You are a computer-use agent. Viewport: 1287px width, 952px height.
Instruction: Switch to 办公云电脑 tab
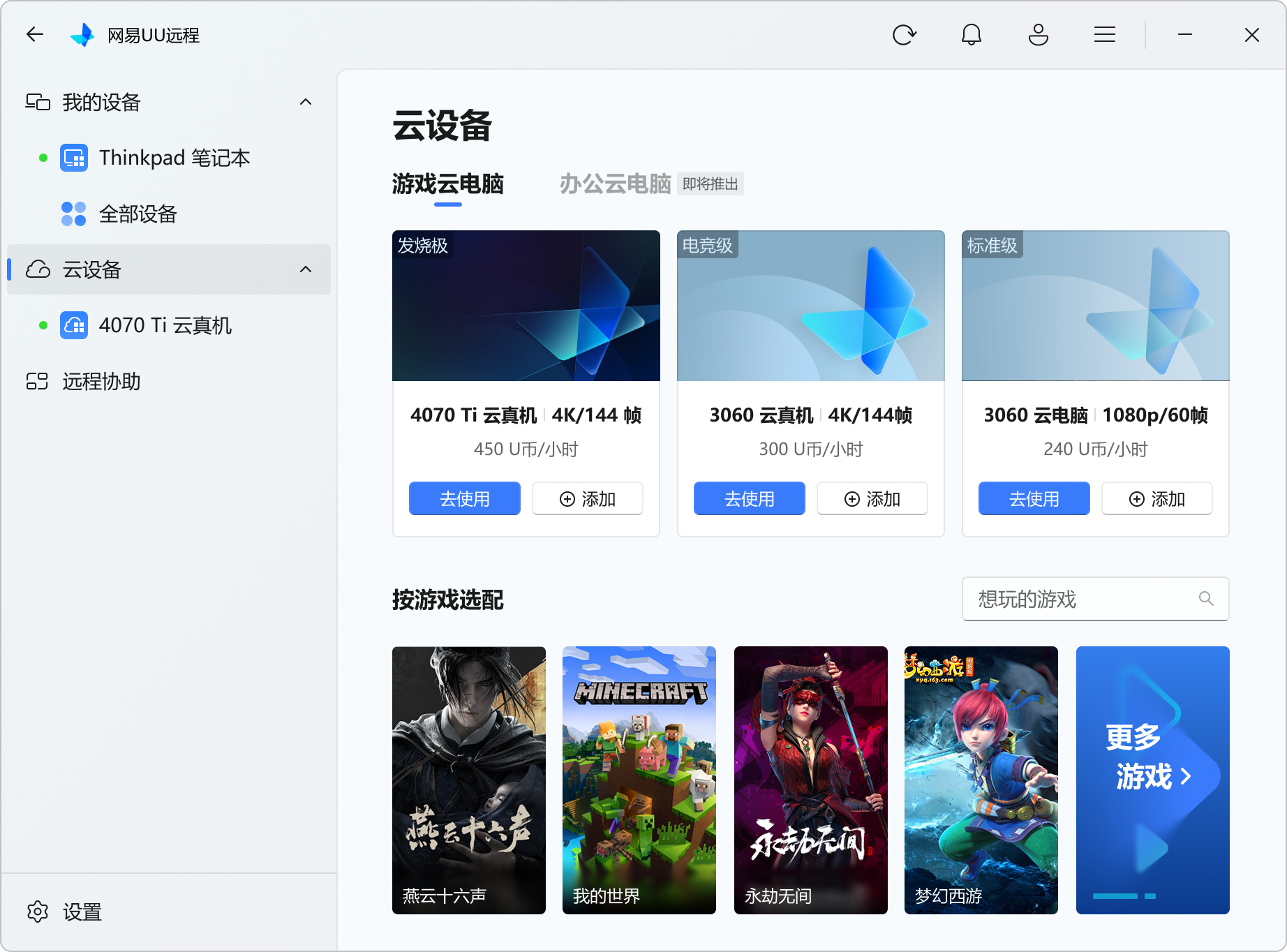pyautogui.click(x=616, y=184)
